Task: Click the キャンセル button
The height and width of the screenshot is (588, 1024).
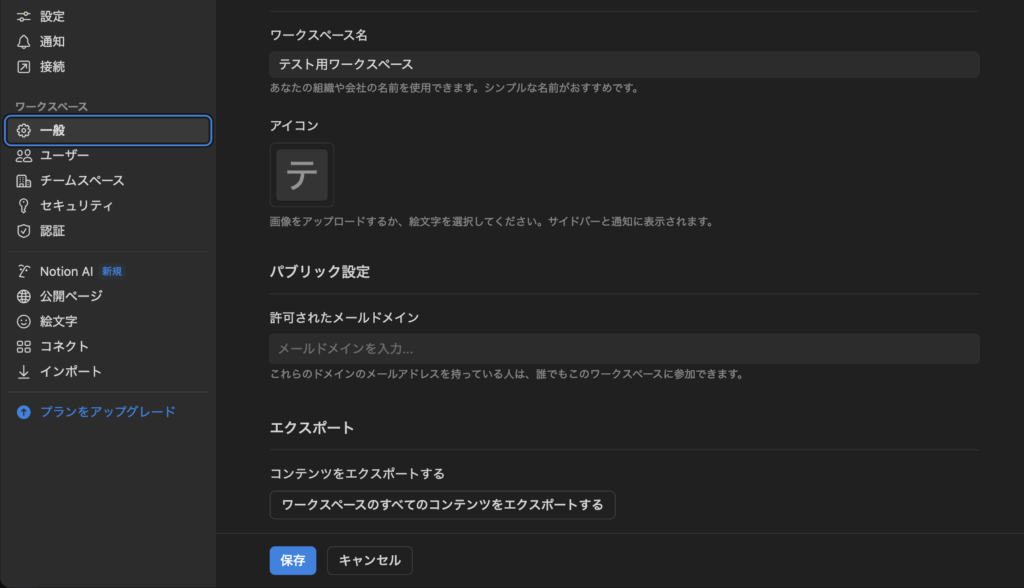Action: [370, 561]
